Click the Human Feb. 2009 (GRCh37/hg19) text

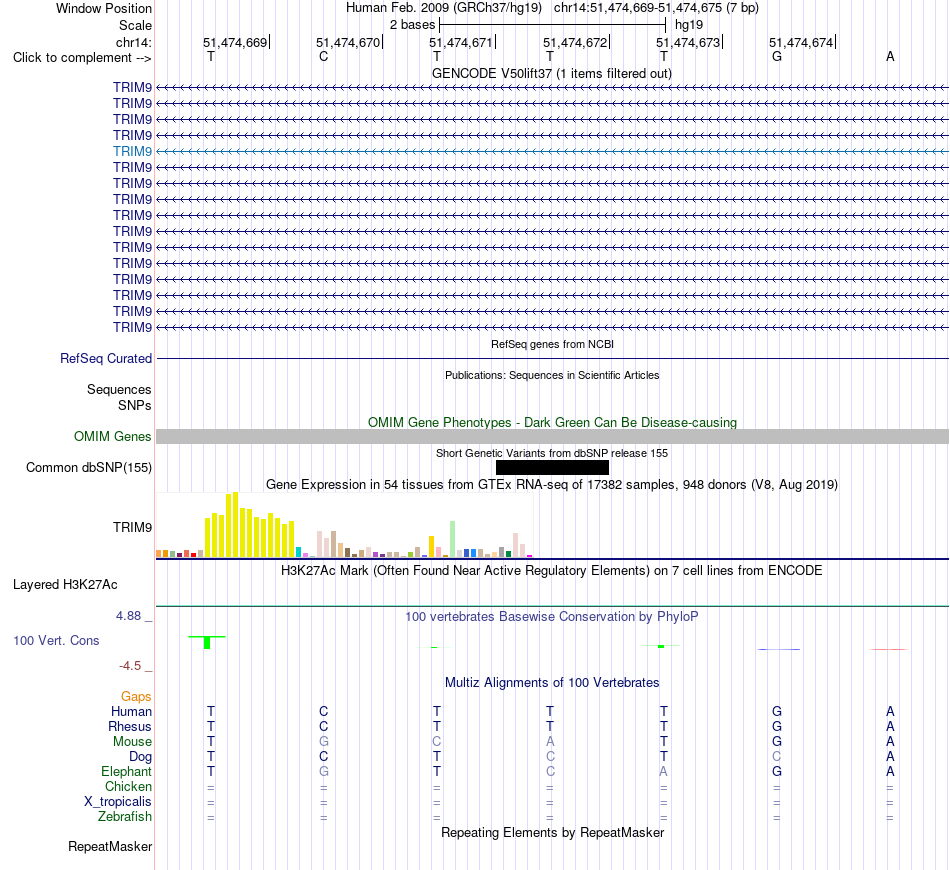443,8
